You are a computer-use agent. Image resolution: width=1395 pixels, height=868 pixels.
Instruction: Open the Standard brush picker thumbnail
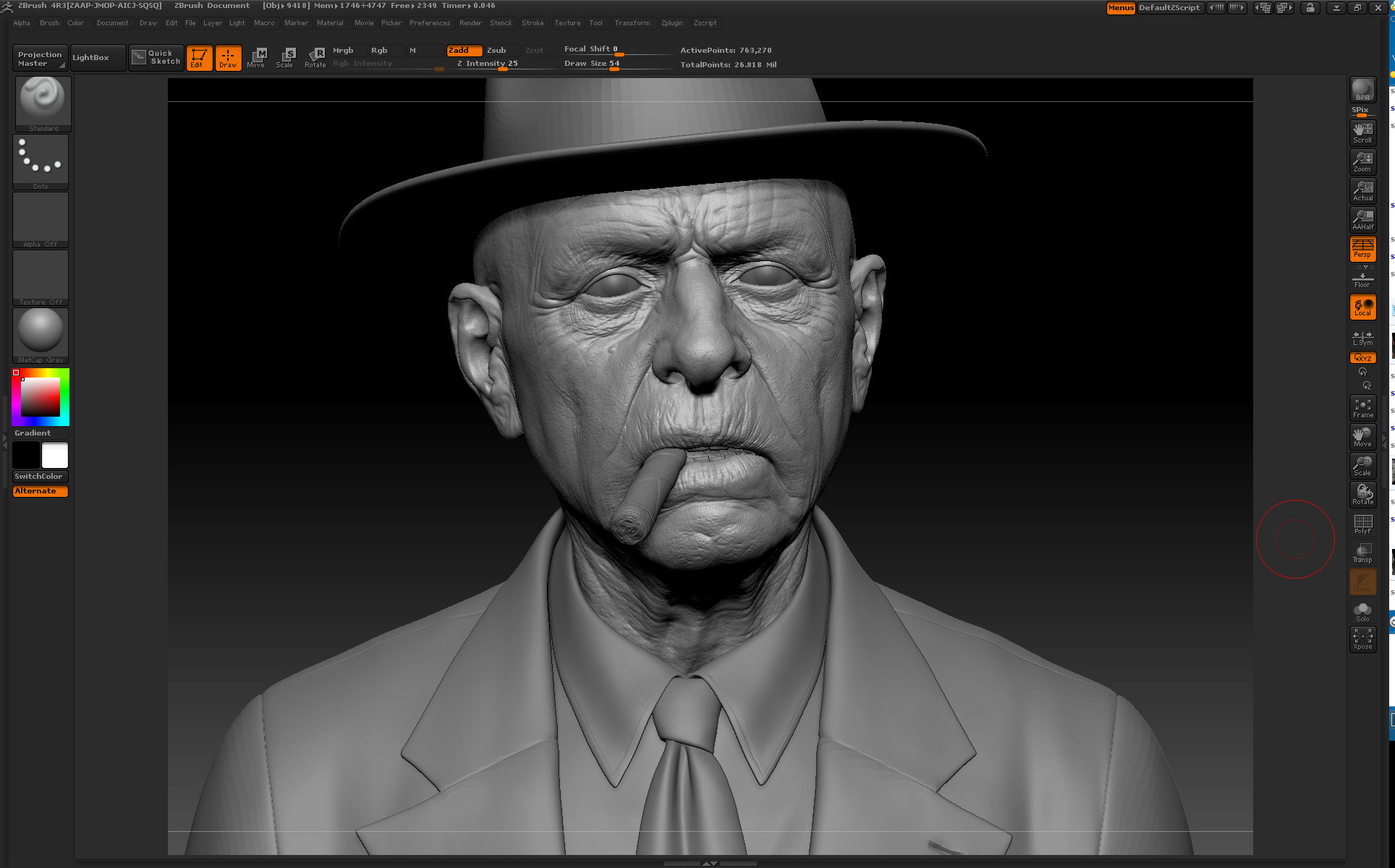pyautogui.click(x=43, y=102)
